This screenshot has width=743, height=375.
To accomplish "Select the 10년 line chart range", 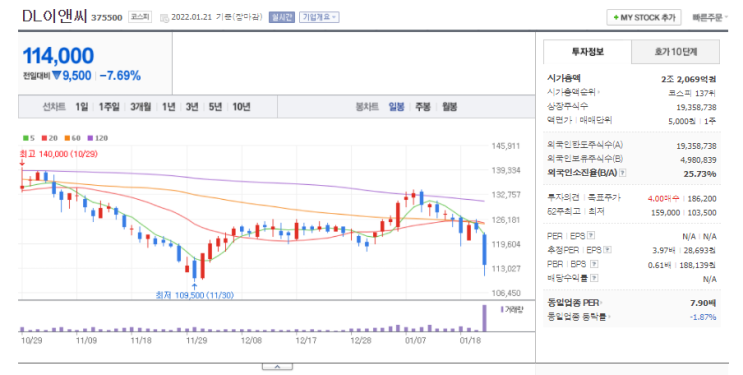I will 241,107.
